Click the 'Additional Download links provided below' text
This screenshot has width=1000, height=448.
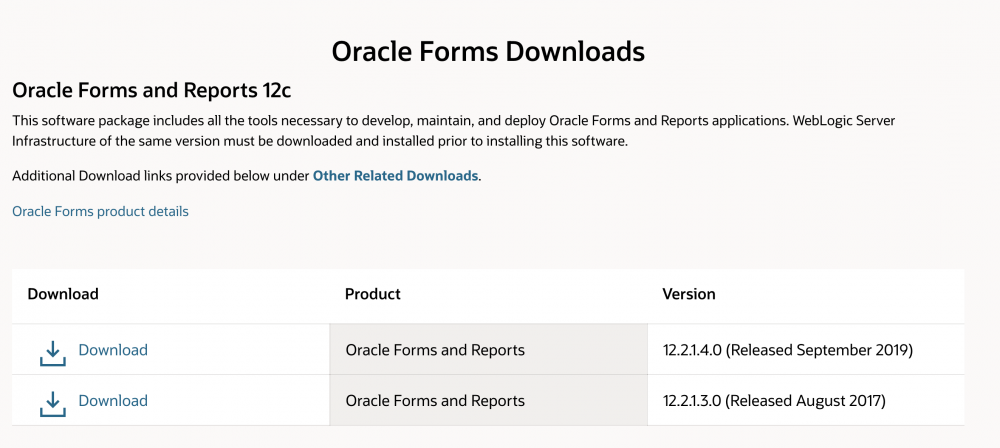coord(160,176)
